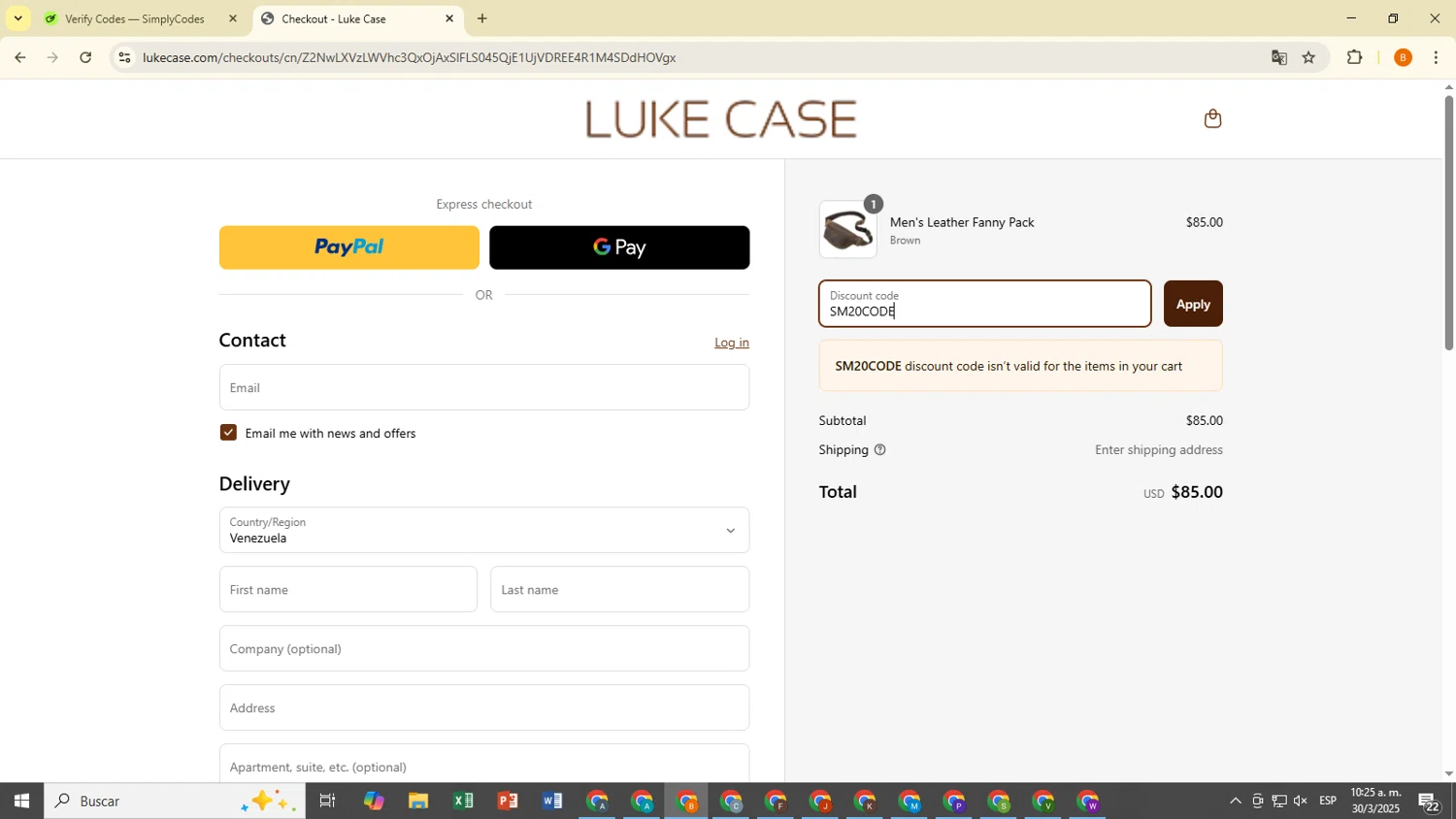Click the discount code invalid message
This screenshot has width=1456, height=819.
(1020, 366)
